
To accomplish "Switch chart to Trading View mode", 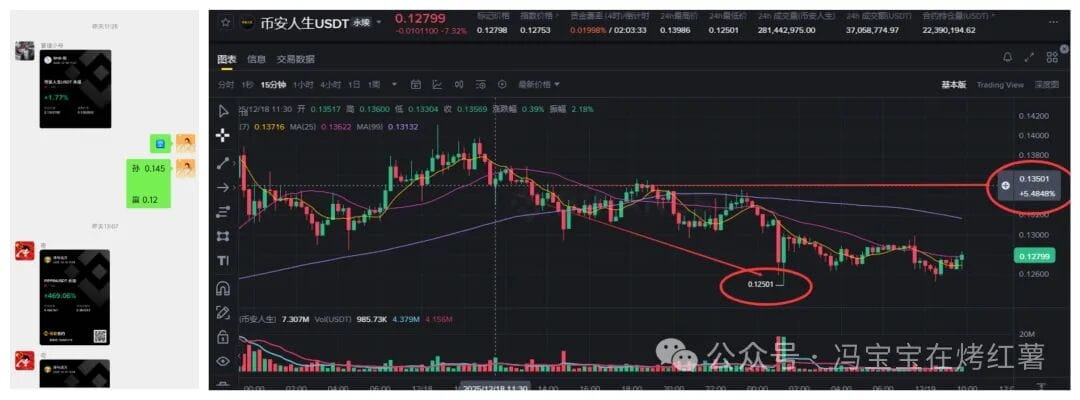I will point(1000,85).
